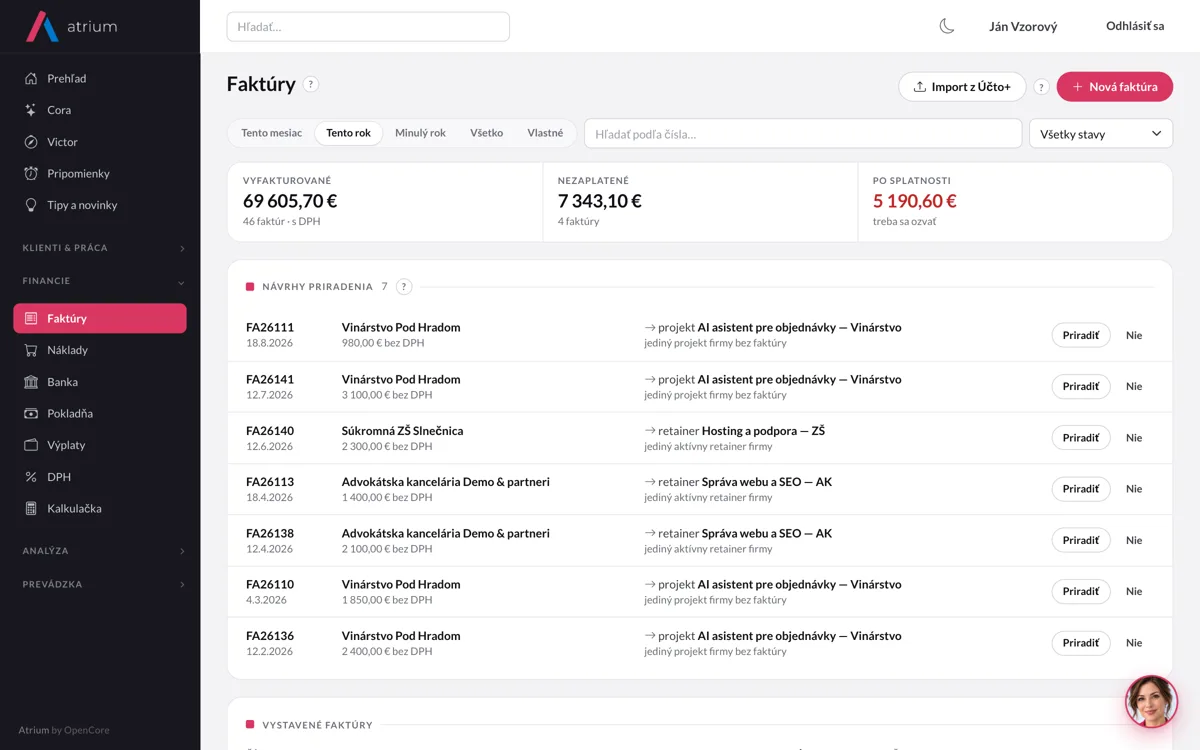Click Import z Účto+ button
The image size is (1200, 750).
[x=962, y=87]
